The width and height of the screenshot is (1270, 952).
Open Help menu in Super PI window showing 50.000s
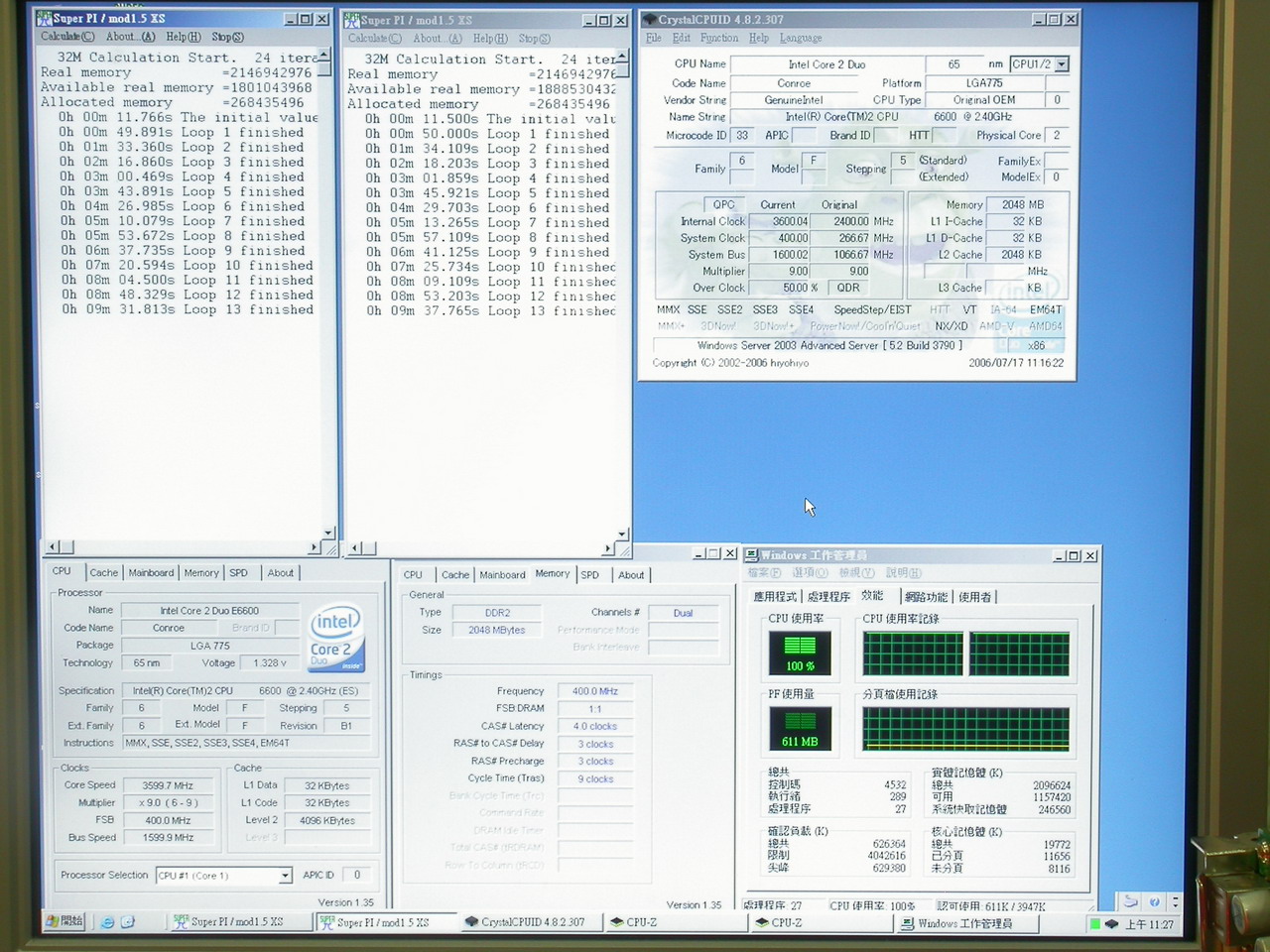490,39
